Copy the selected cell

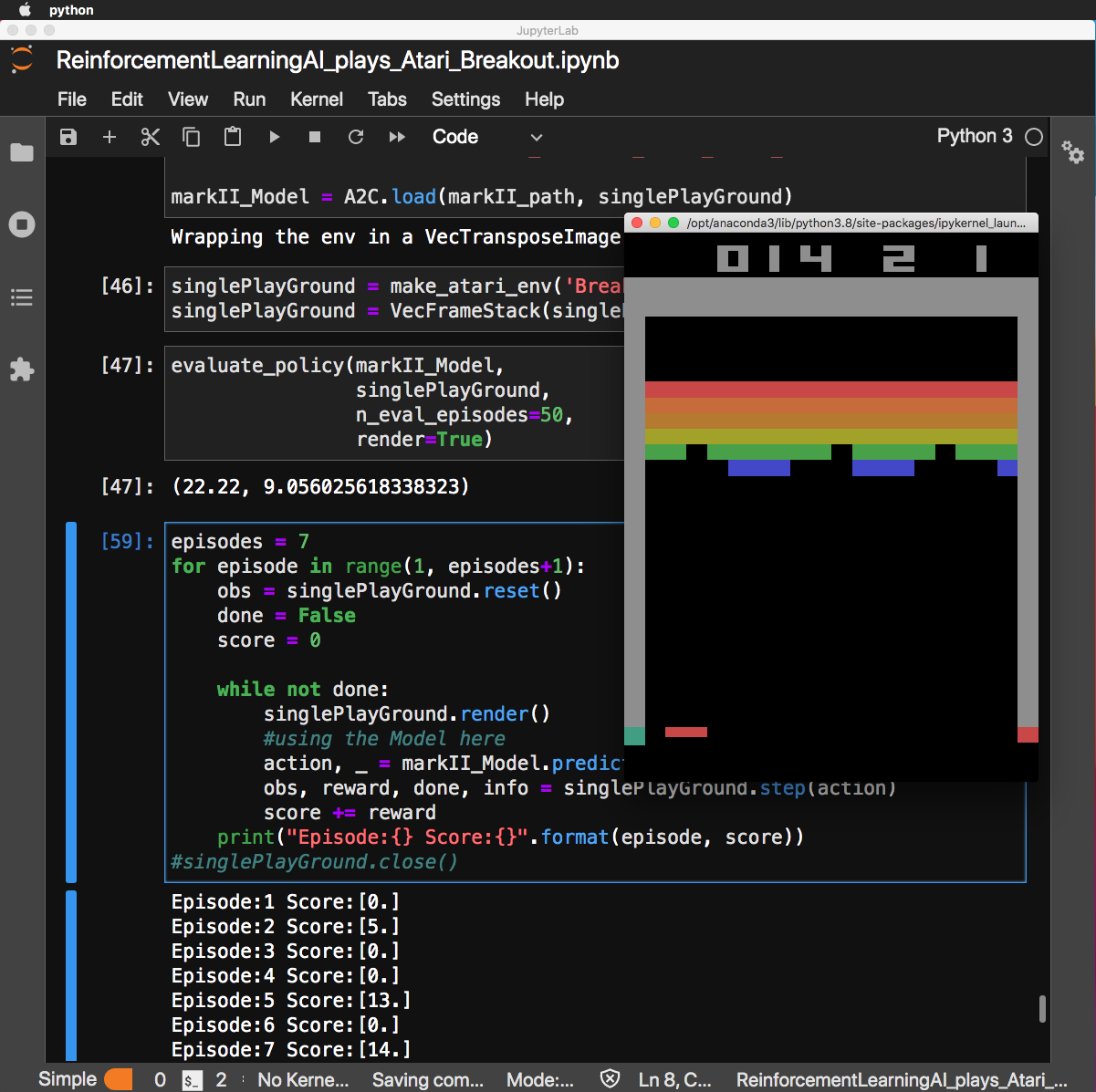click(x=192, y=137)
